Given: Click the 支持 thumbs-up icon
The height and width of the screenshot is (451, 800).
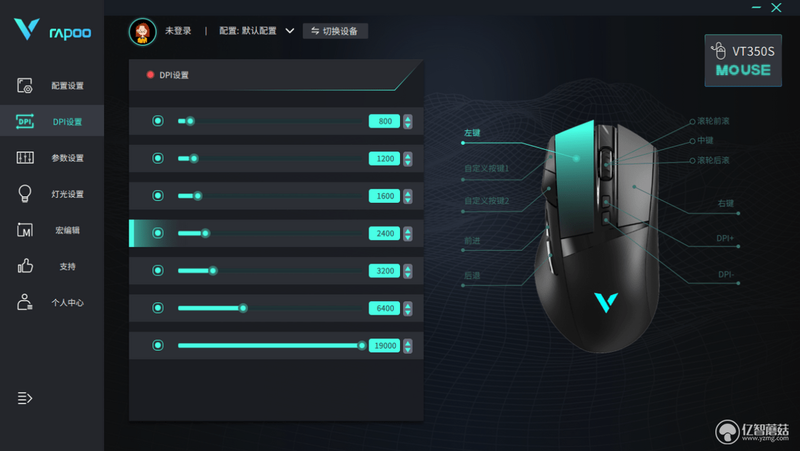Looking at the screenshot, I should pos(25,266).
